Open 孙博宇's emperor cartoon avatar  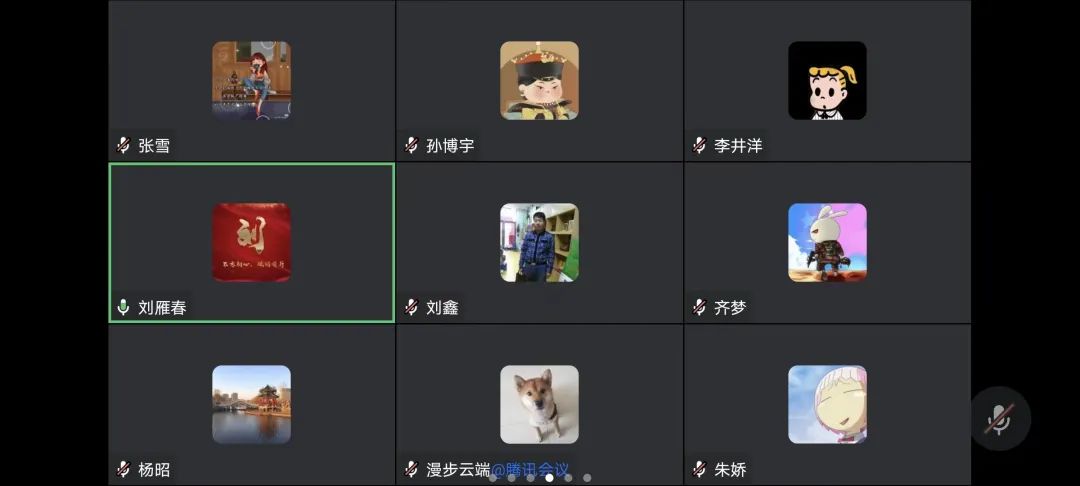539,81
